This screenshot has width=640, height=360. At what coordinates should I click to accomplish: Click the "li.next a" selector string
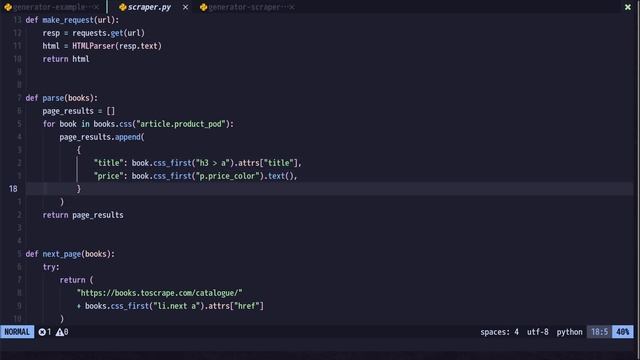(178, 306)
